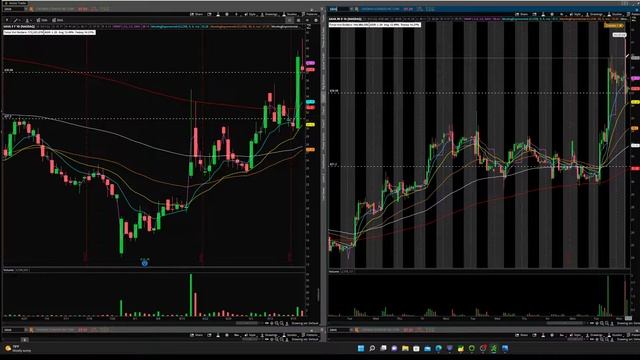The height and width of the screenshot is (360, 640).
Task: Open Drawings menu on right chart
Action: coord(595,14)
